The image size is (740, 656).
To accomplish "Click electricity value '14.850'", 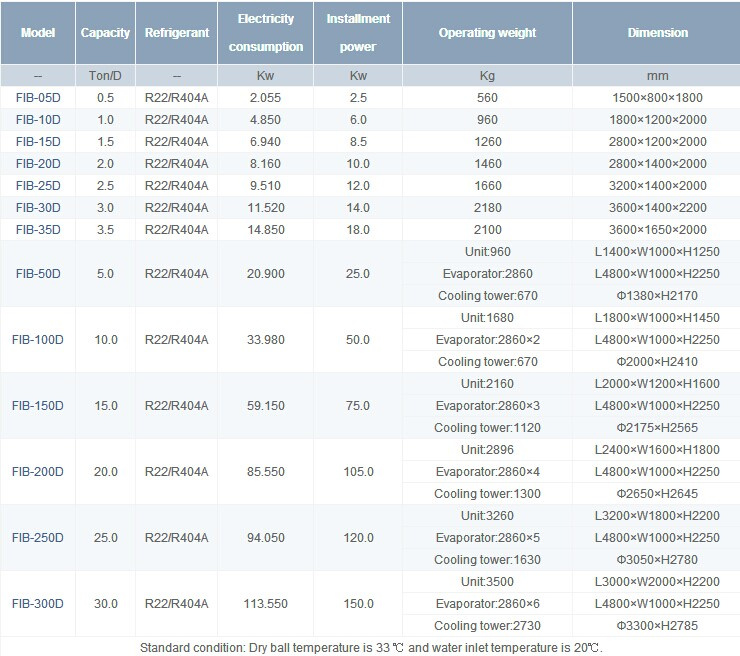I will click(266, 230).
